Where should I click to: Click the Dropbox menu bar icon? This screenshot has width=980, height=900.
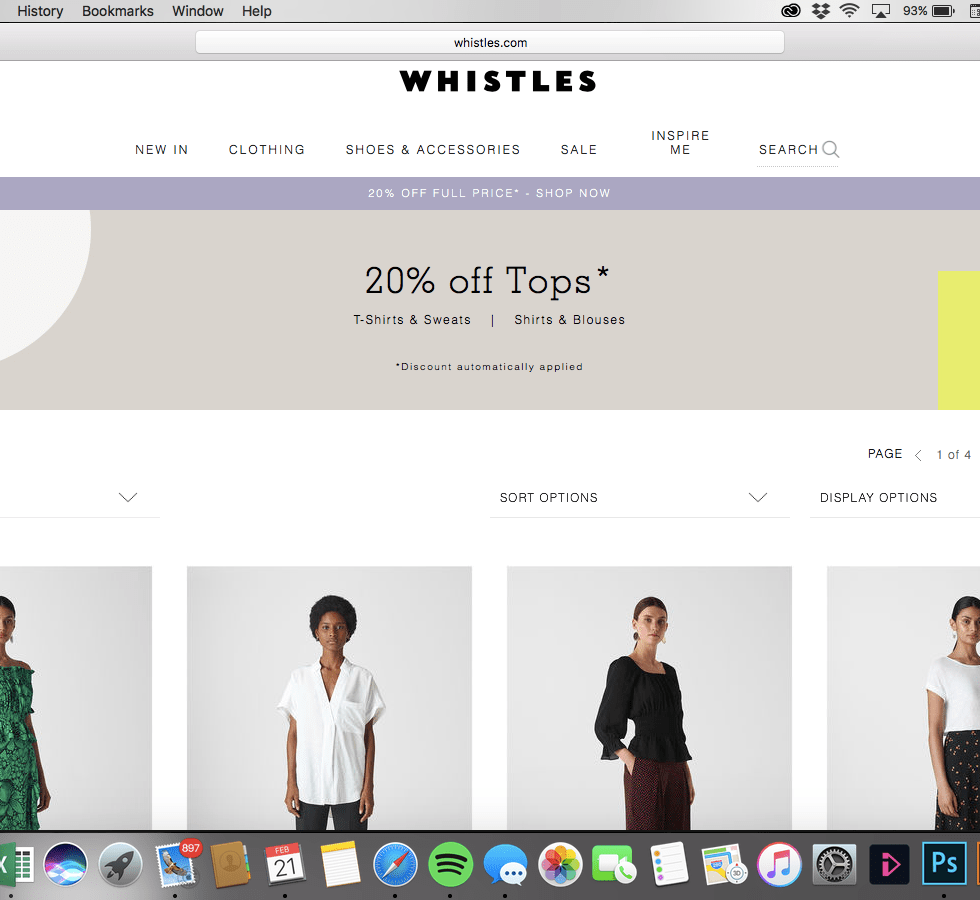[821, 11]
